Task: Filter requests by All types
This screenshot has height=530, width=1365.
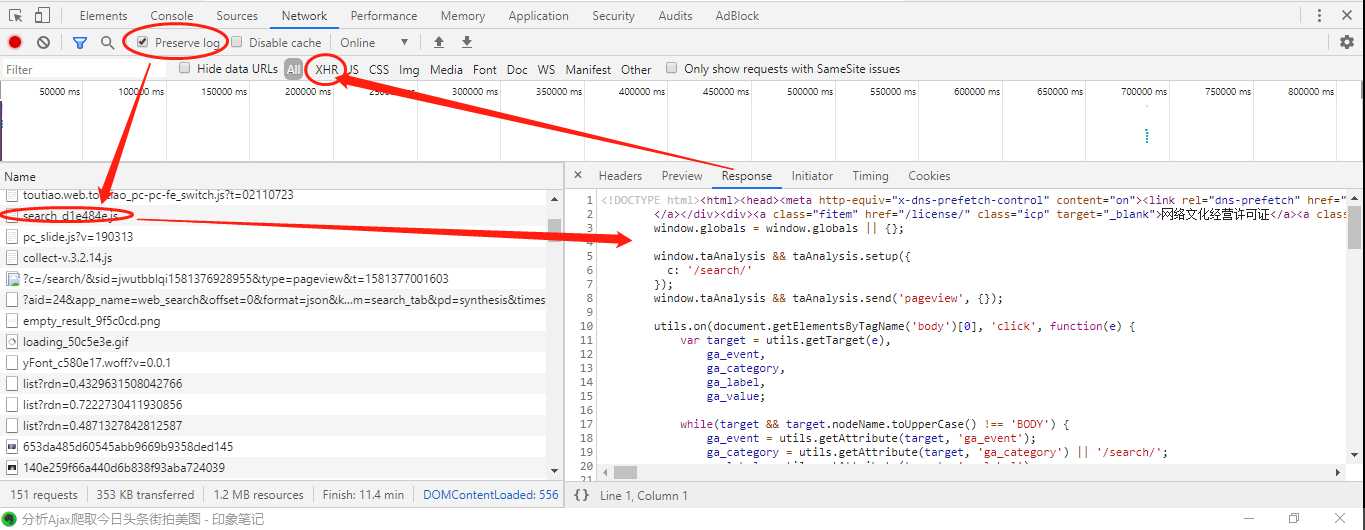Action: tap(293, 69)
